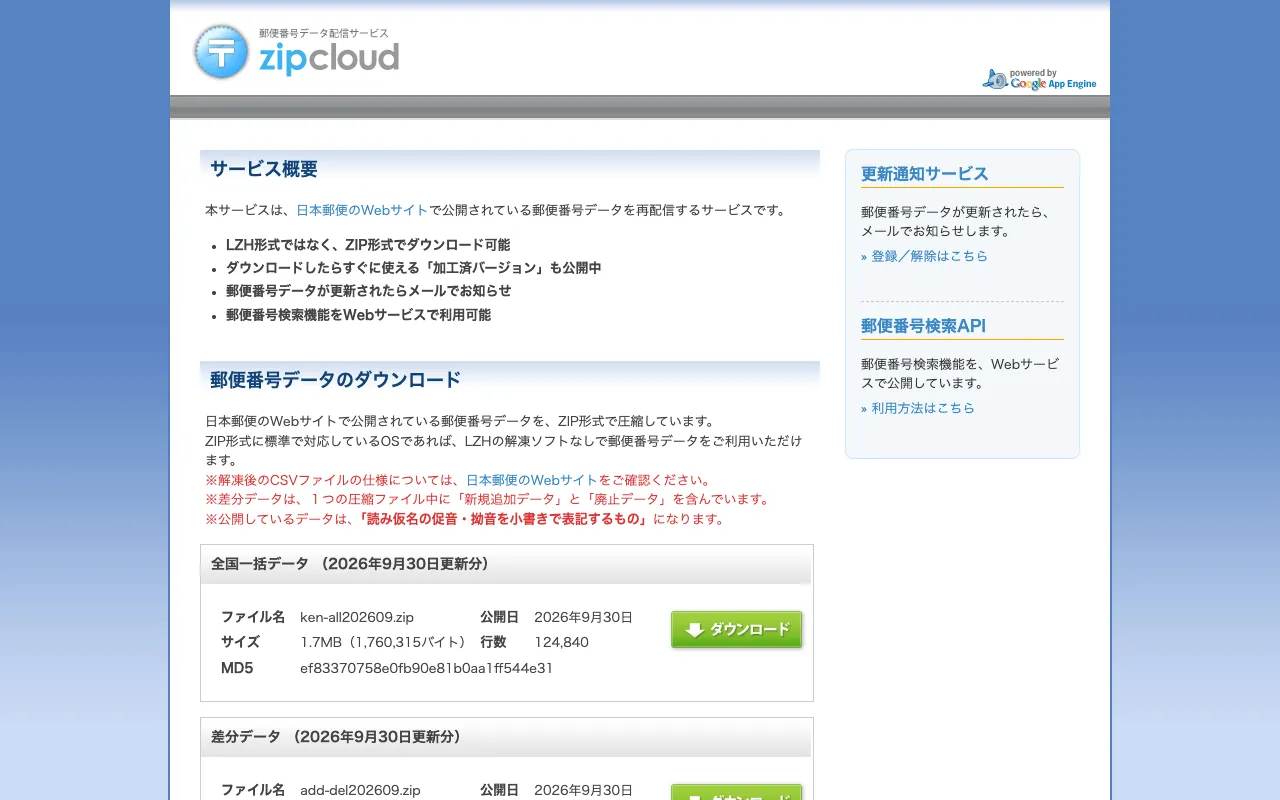Select row count value 124,840
The height and width of the screenshot is (800, 1280).
[561, 642]
